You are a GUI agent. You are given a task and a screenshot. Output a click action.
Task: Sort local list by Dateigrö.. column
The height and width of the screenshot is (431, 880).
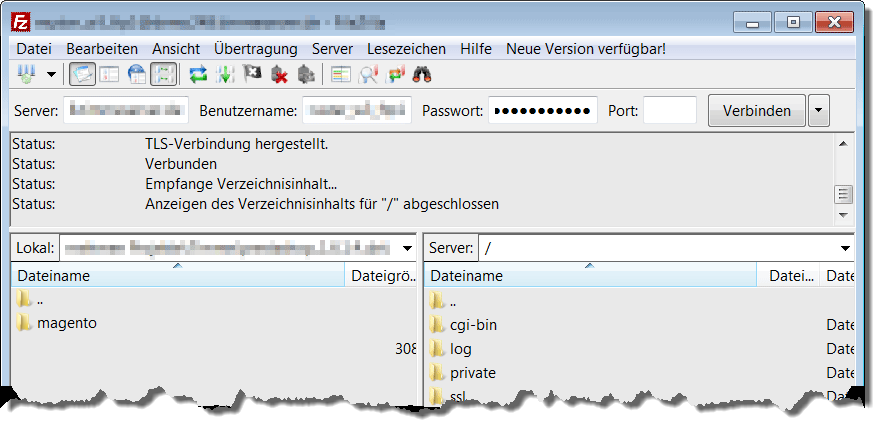click(x=381, y=275)
